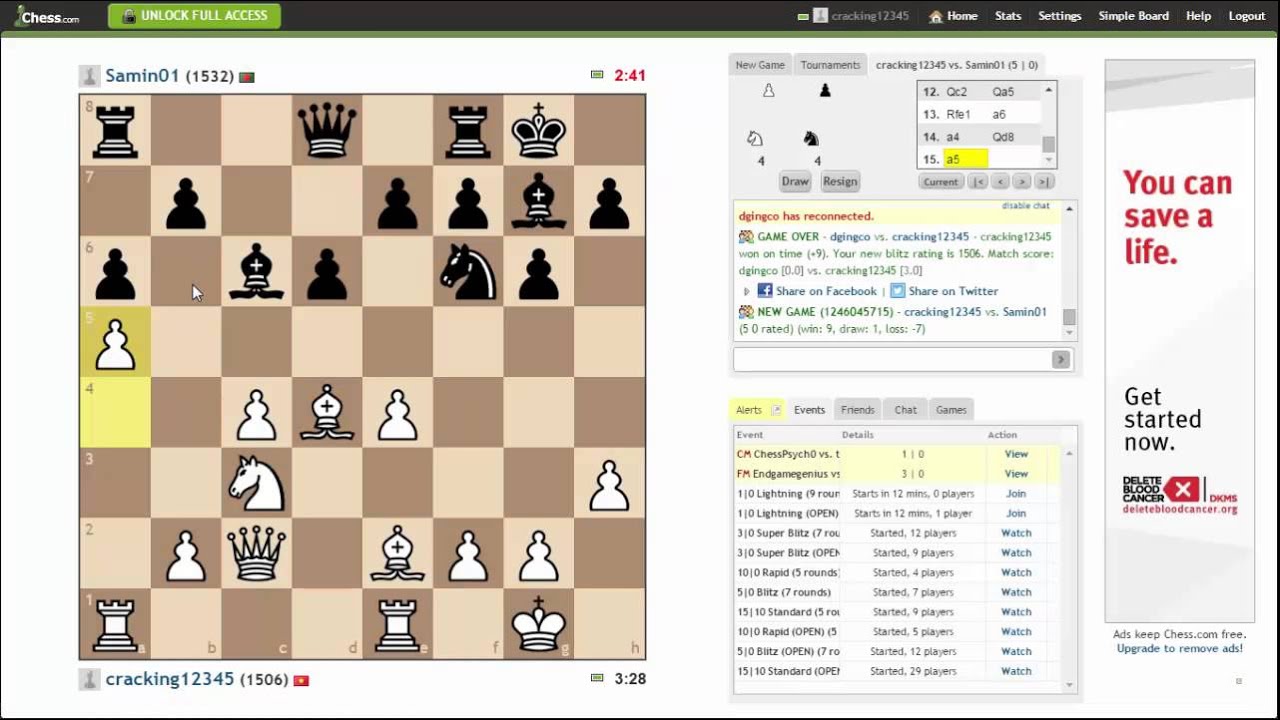Step forward one move
This screenshot has height=720, width=1280.
(1022, 182)
